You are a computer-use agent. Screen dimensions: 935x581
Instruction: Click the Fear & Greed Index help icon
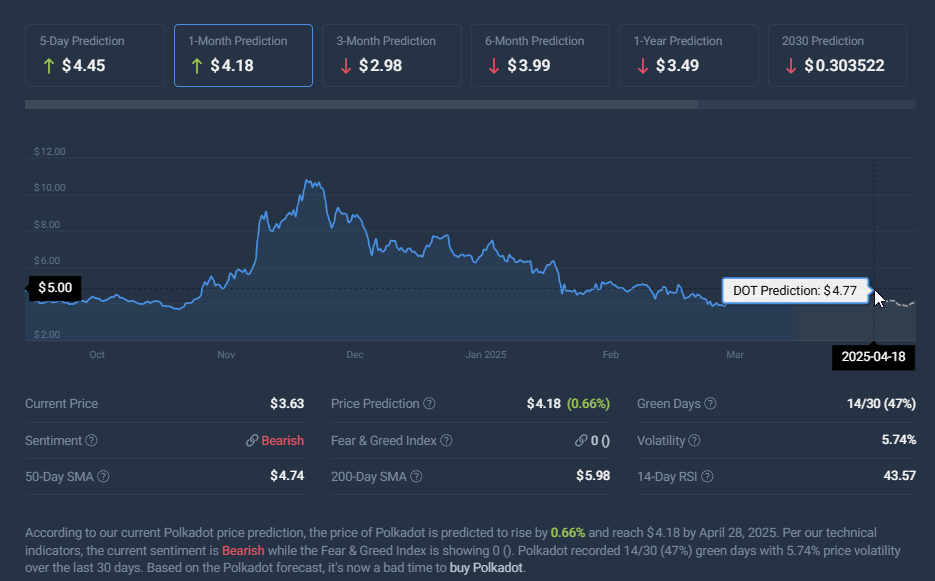[x=446, y=441]
